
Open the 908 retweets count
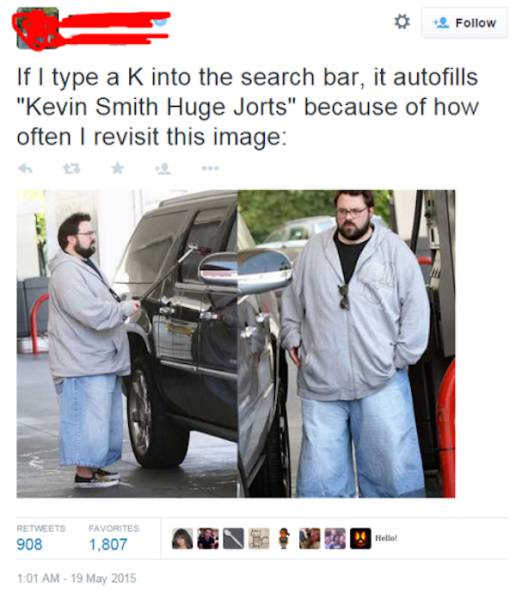(x=29, y=544)
